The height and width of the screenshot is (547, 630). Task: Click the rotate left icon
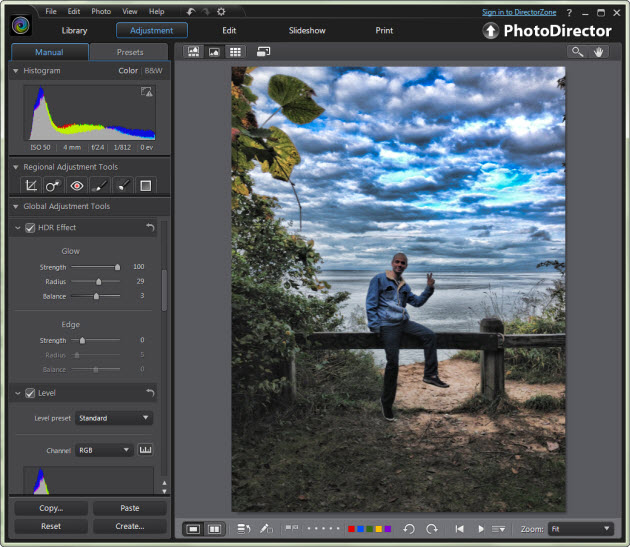point(409,528)
